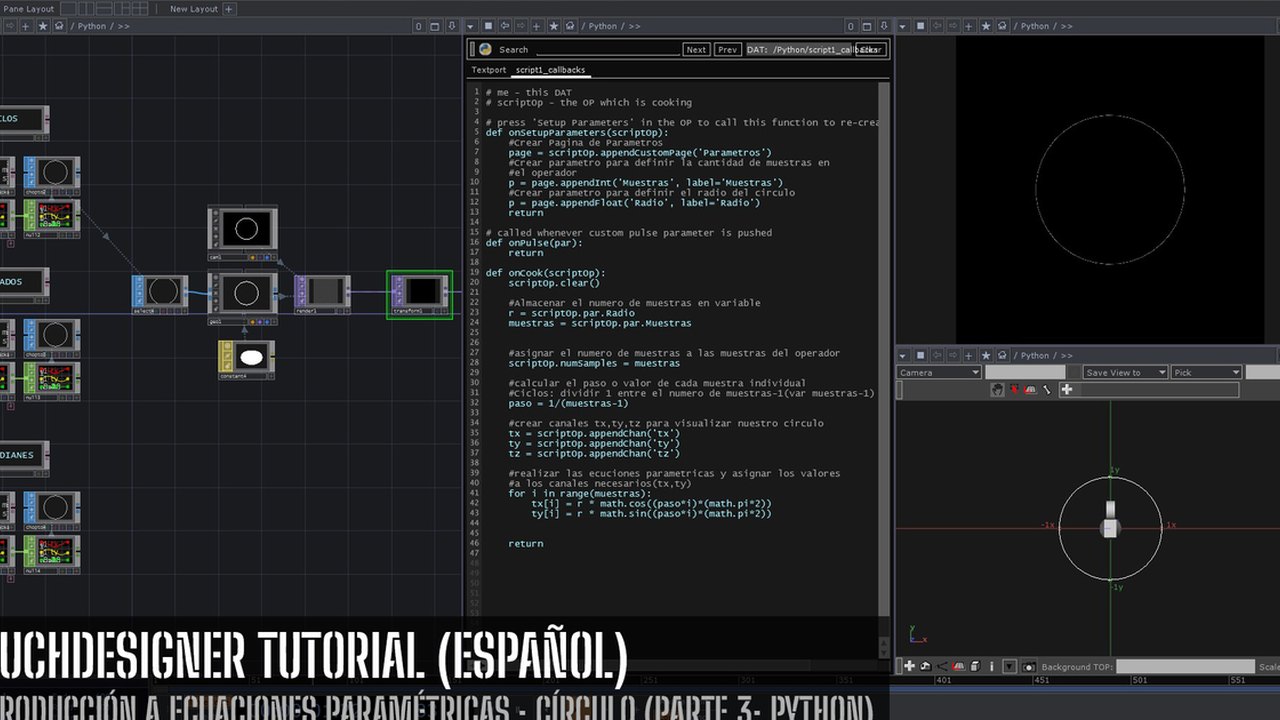The image size is (1280, 720).
Task: Click the bone icon in viewer toolbar
Action: (1047, 389)
